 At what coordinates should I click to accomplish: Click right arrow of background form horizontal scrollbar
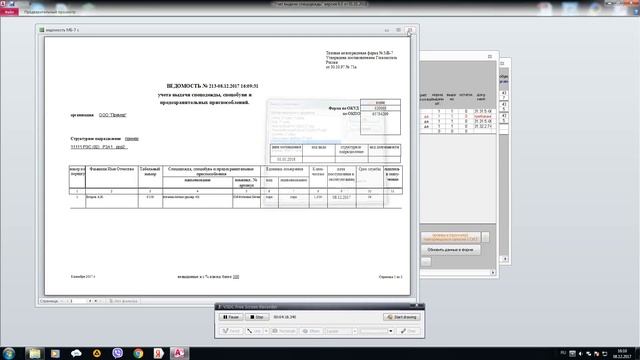[493, 272]
